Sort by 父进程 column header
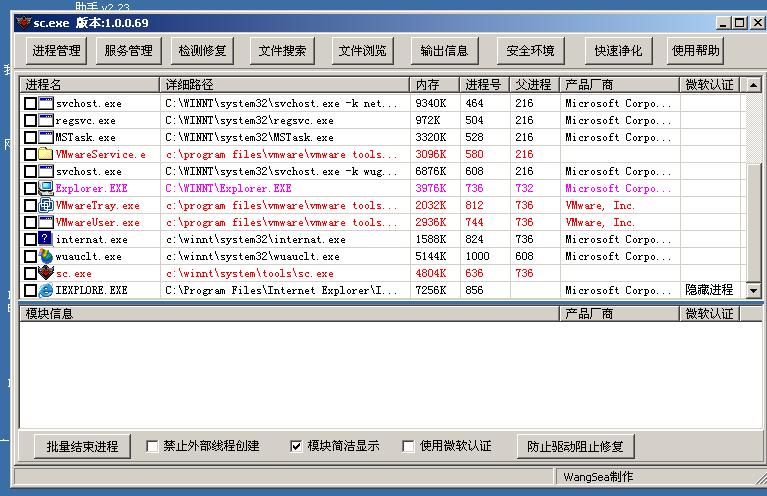The width and height of the screenshot is (767, 496). click(535, 85)
